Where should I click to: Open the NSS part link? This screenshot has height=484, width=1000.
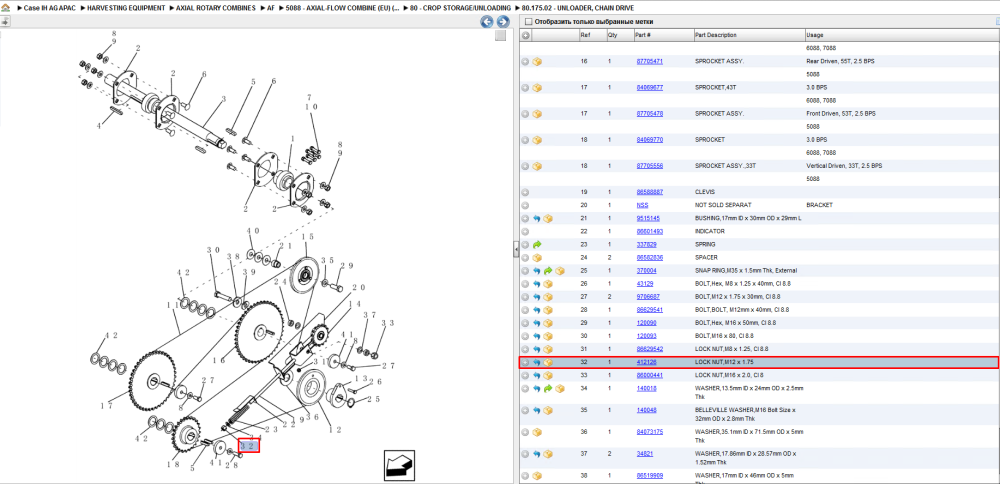point(642,205)
